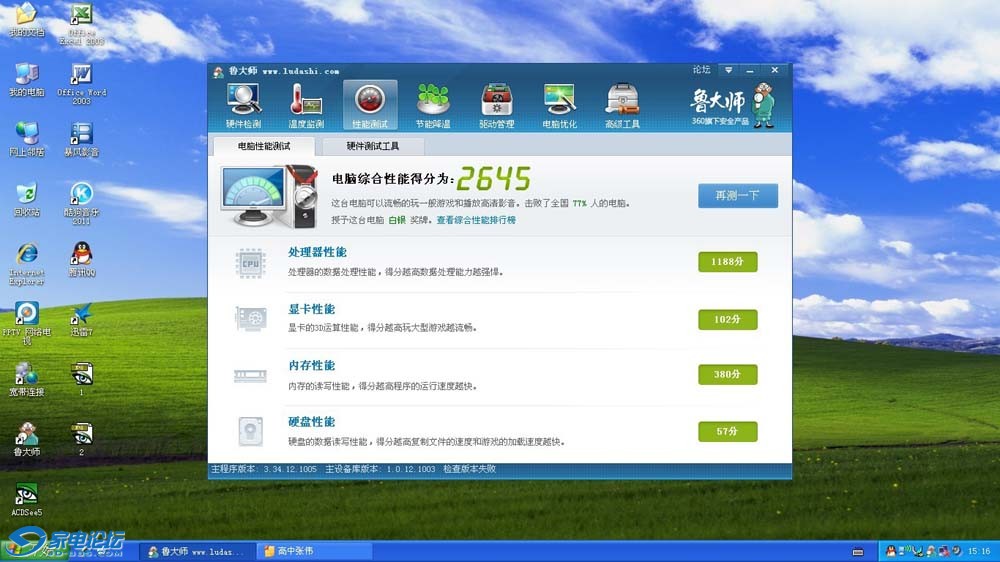This screenshot has height=562, width=1000.
Task: Select the 电脑性能测试 tab
Action: (263, 146)
